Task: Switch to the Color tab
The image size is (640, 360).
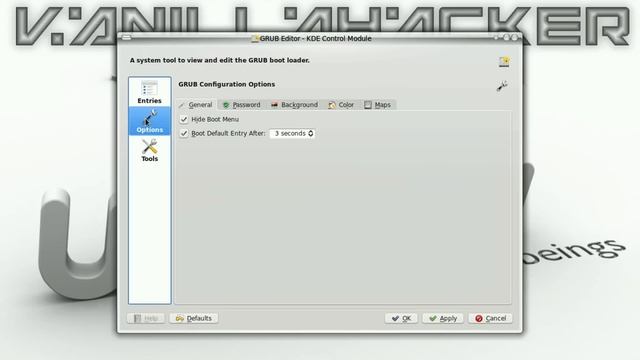Action: [341, 105]
